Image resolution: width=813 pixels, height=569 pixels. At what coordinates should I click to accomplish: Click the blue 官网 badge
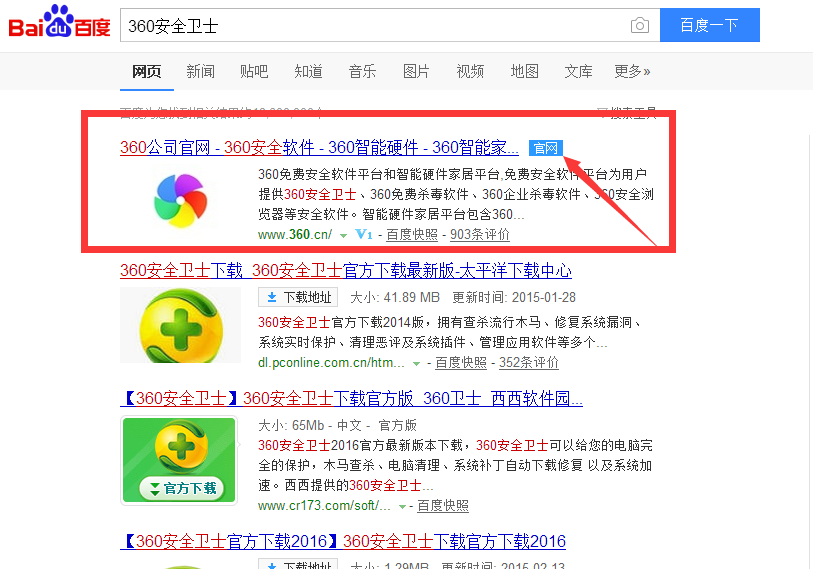click(x=545, y=148)
